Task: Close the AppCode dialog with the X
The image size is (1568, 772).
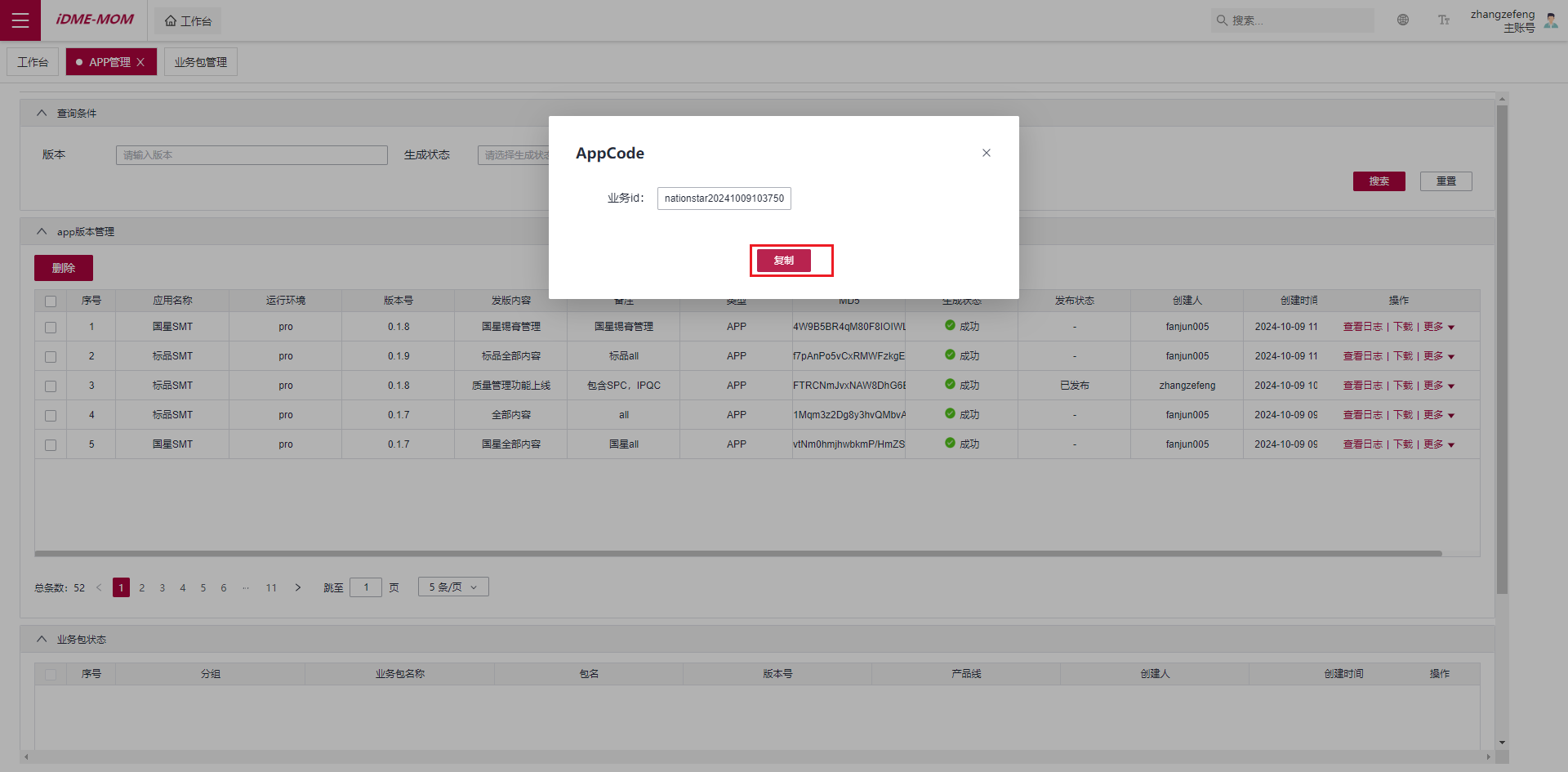Action: pyautogui.click(x=986, y=152)
